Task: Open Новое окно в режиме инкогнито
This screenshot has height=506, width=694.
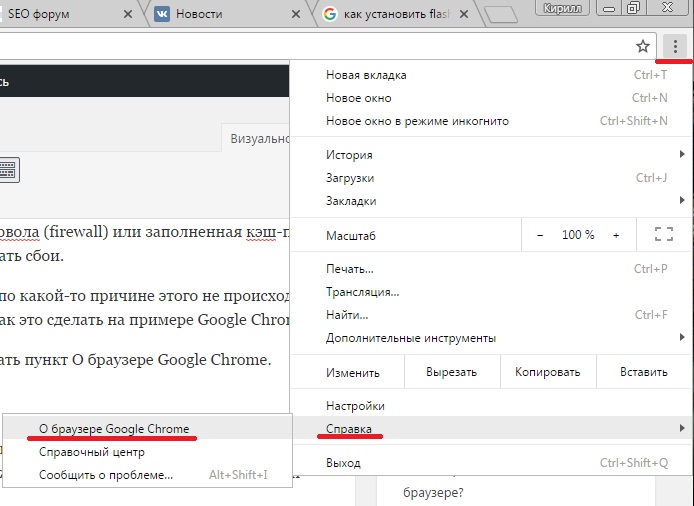Action: [x=491, y=121]
